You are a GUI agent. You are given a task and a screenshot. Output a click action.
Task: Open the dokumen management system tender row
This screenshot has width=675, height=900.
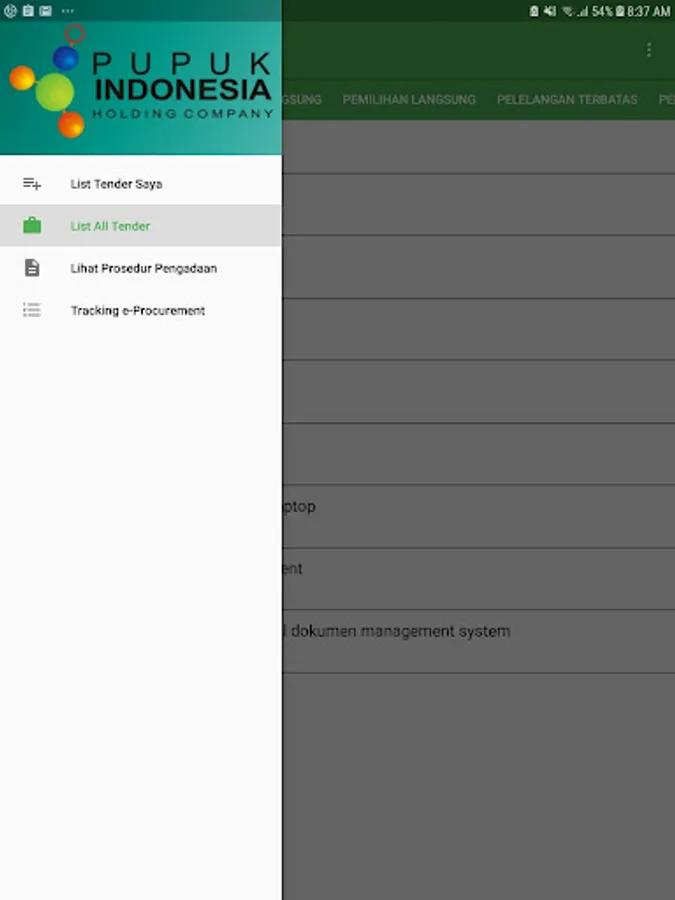click(478, 641)
